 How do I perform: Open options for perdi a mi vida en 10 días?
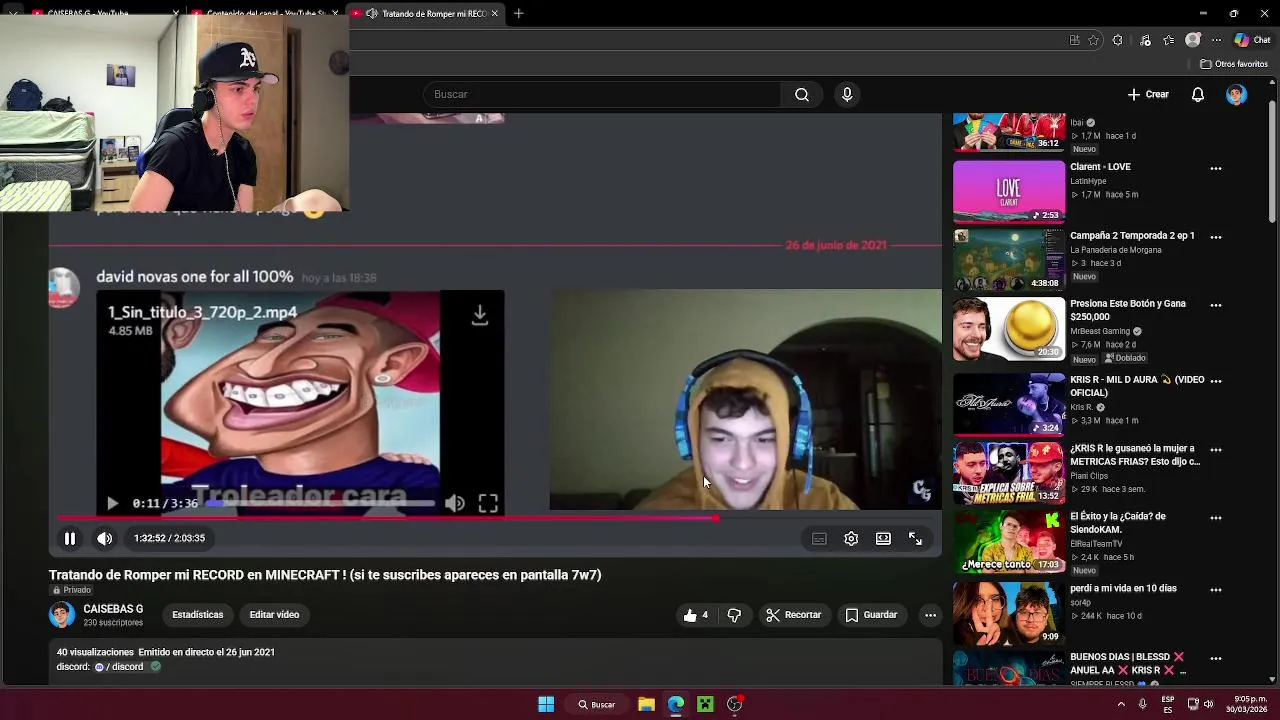click(1216, 590)
